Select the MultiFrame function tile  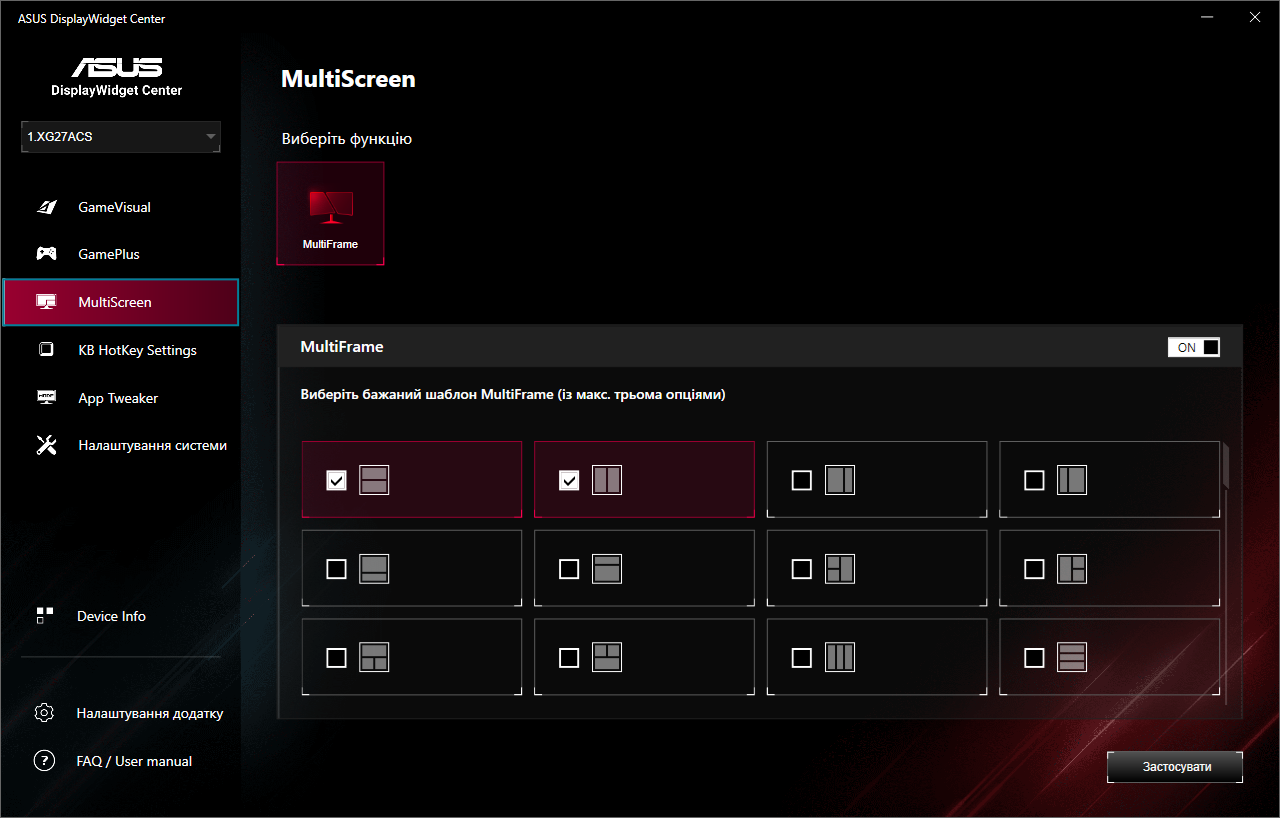tap(330, 213)
